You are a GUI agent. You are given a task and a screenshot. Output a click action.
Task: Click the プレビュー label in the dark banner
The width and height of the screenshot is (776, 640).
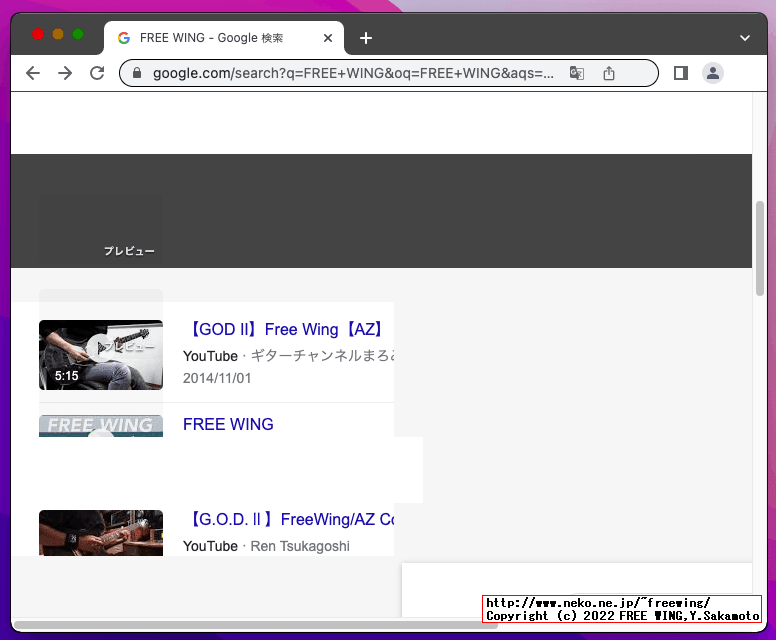point(129,251)
